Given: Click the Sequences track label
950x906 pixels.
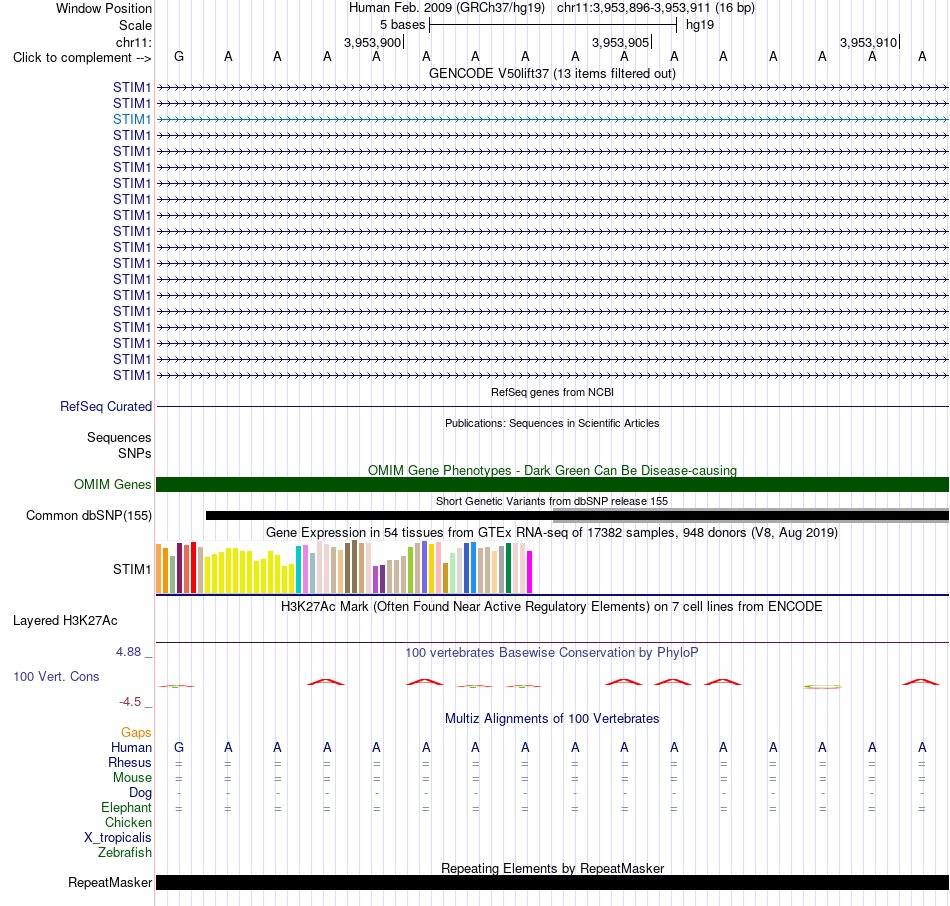Looking at the screenshot, I should pos(119,438).
